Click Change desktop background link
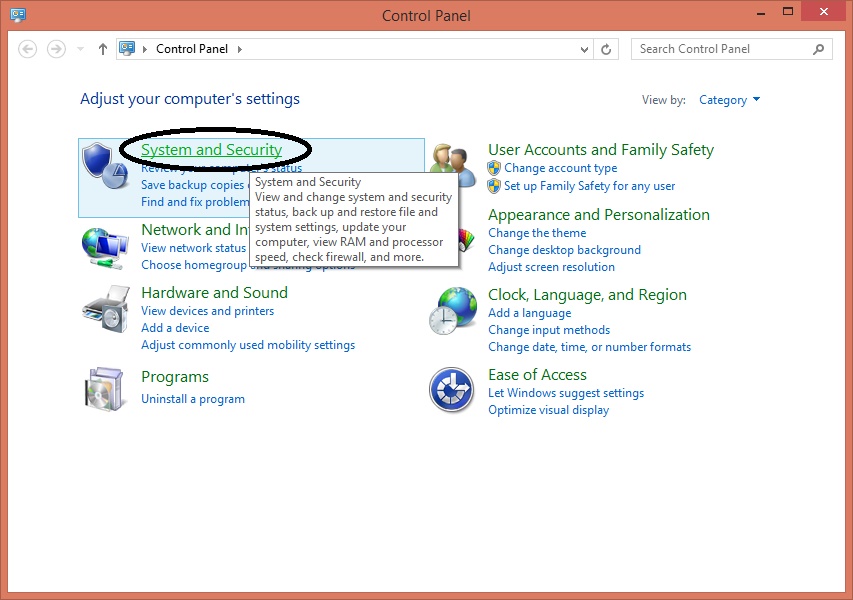Image resolution: width=853 pixels, height=600 pixels. click(565, 250)
